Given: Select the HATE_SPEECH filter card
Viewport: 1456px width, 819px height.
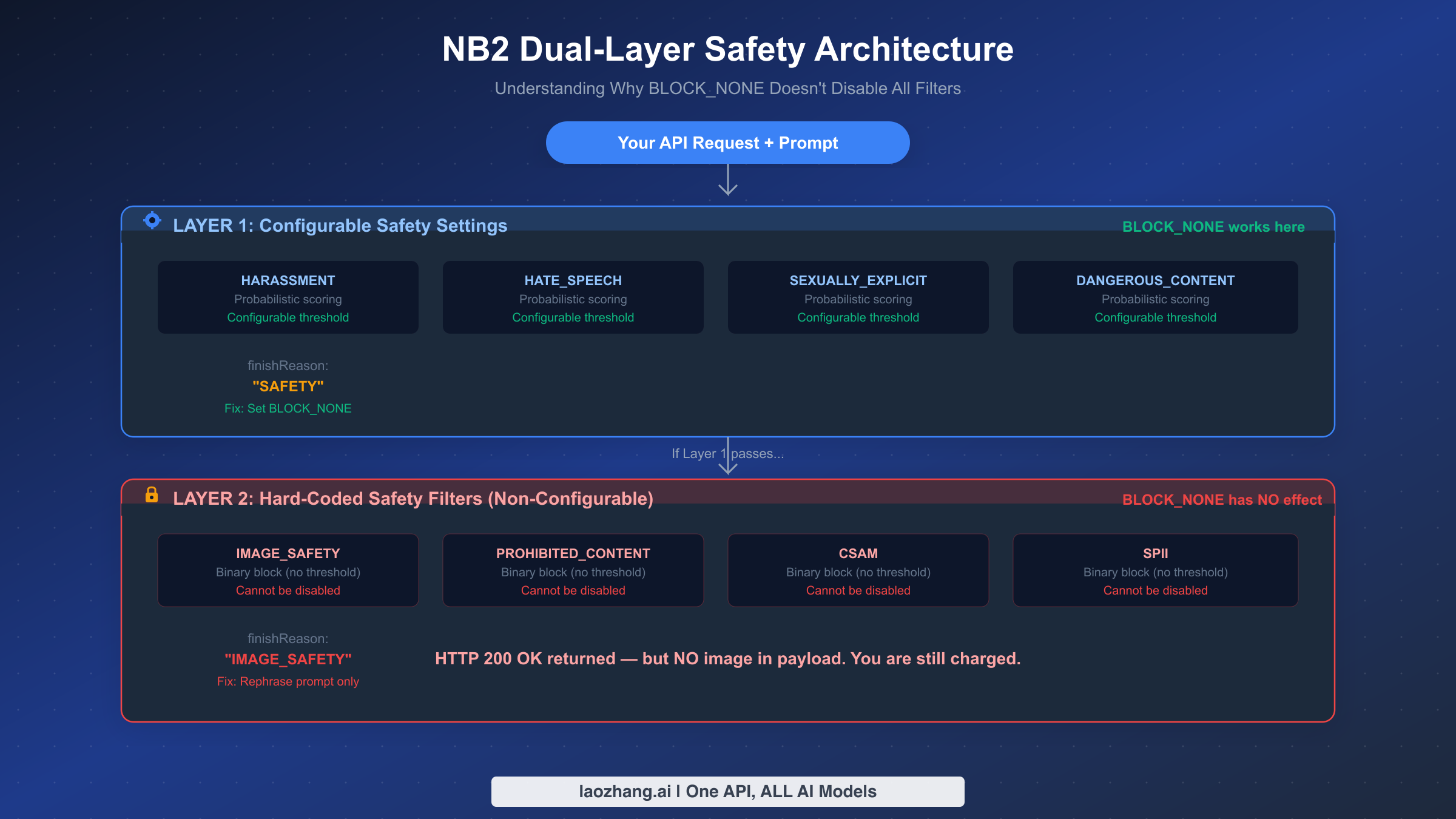Looking at the screenshot, I should (573, 297).
